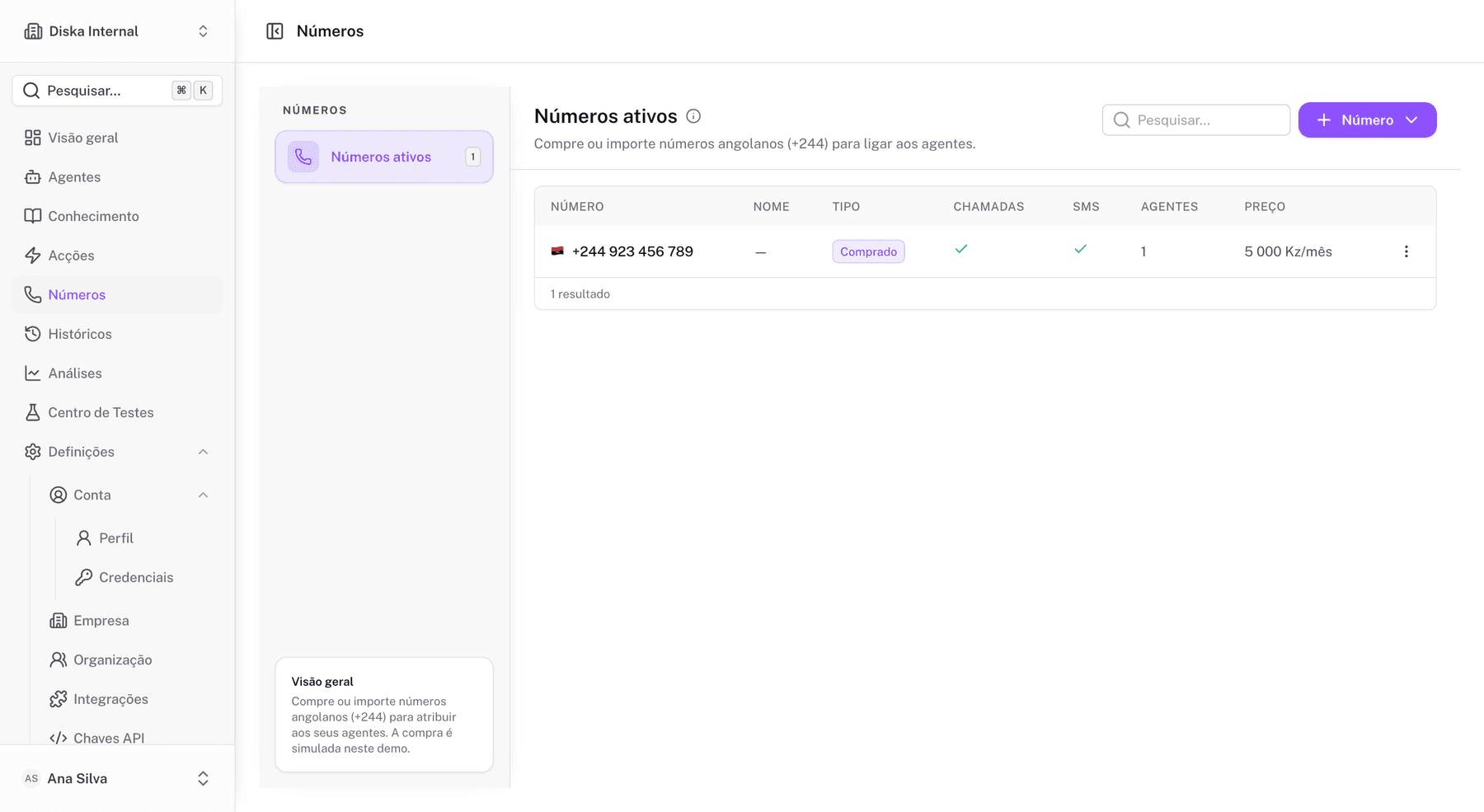This screenshot has width=1484, height=812.
Task: Navigate to Acções
Action: pos(117,256)
